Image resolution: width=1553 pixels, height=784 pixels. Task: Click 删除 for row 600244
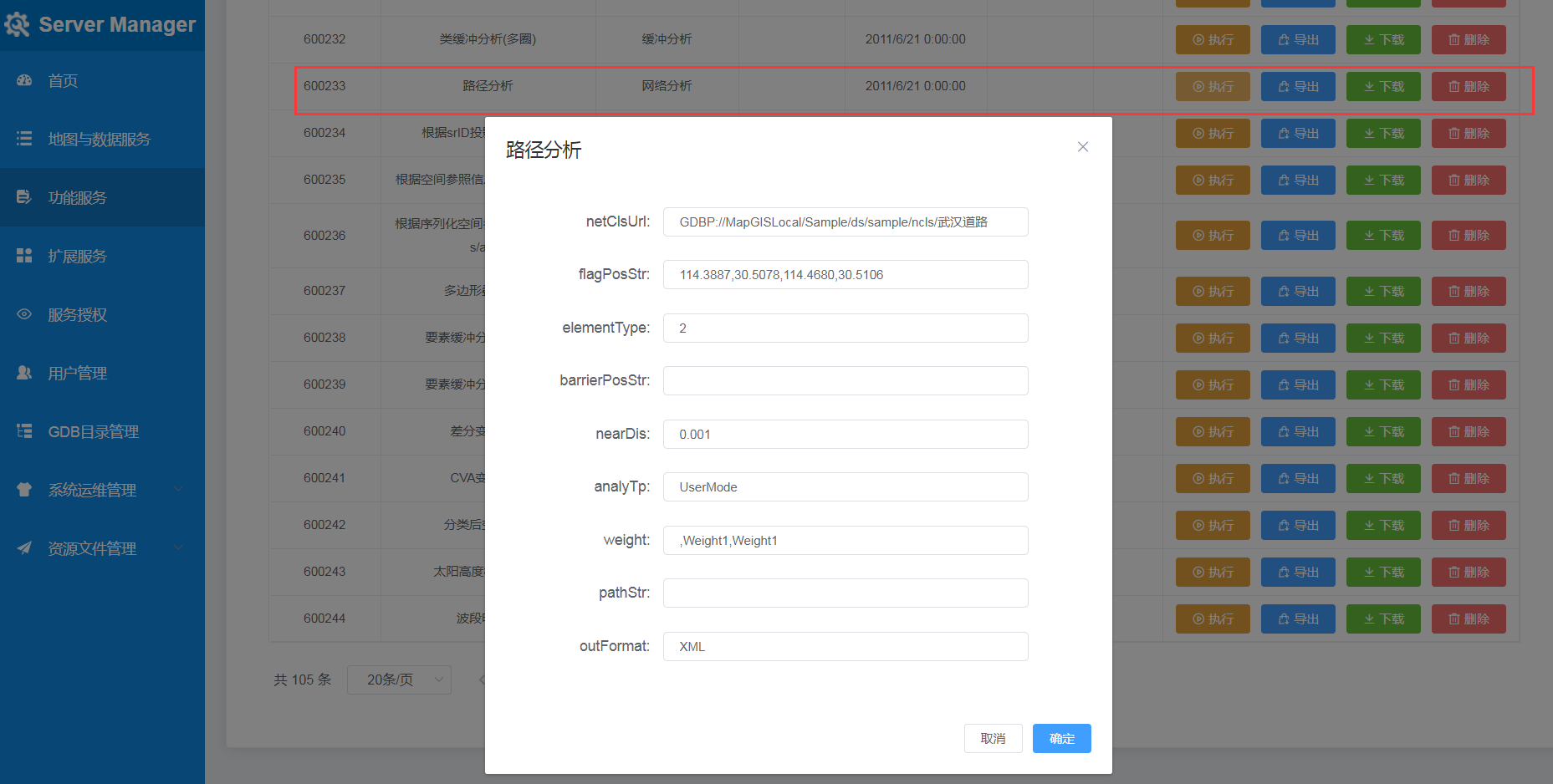point(1469,619)
